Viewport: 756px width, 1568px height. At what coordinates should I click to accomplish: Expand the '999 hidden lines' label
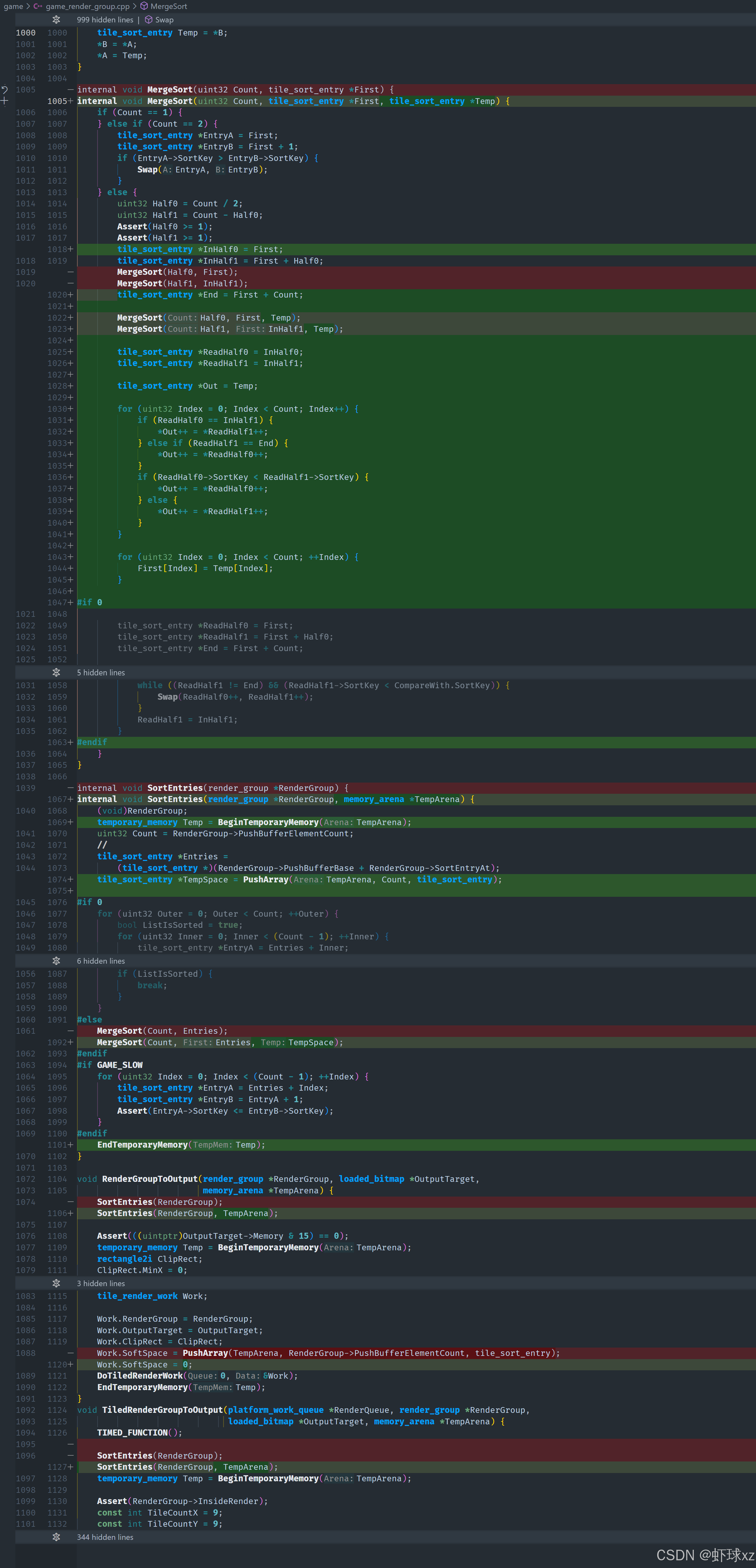pyautogui.click(x=105, y=20)
